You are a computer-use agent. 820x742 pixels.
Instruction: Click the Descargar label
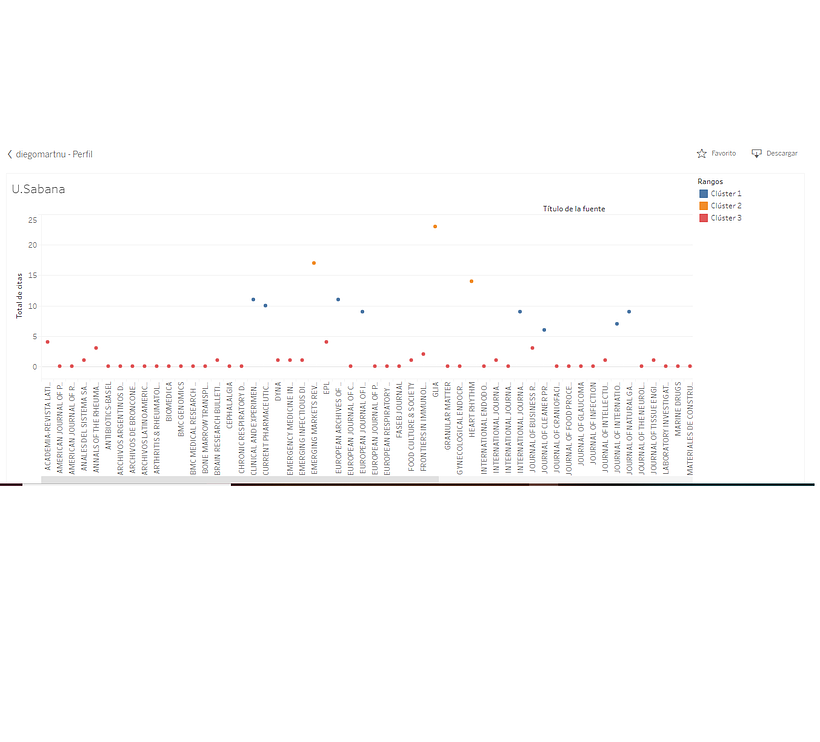pos(782,153)
